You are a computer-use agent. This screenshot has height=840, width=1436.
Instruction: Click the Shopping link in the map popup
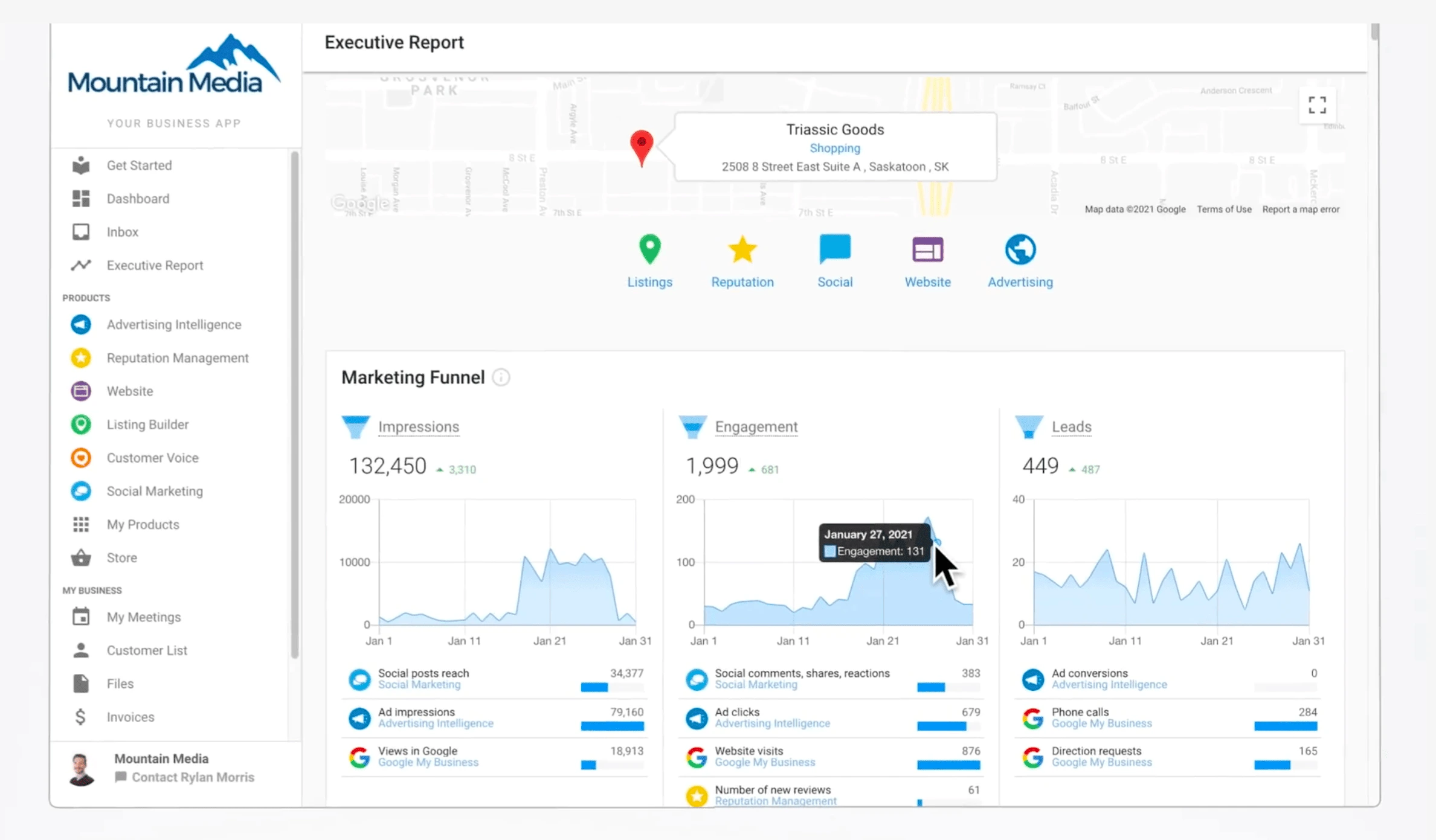[x=835, y=148]
